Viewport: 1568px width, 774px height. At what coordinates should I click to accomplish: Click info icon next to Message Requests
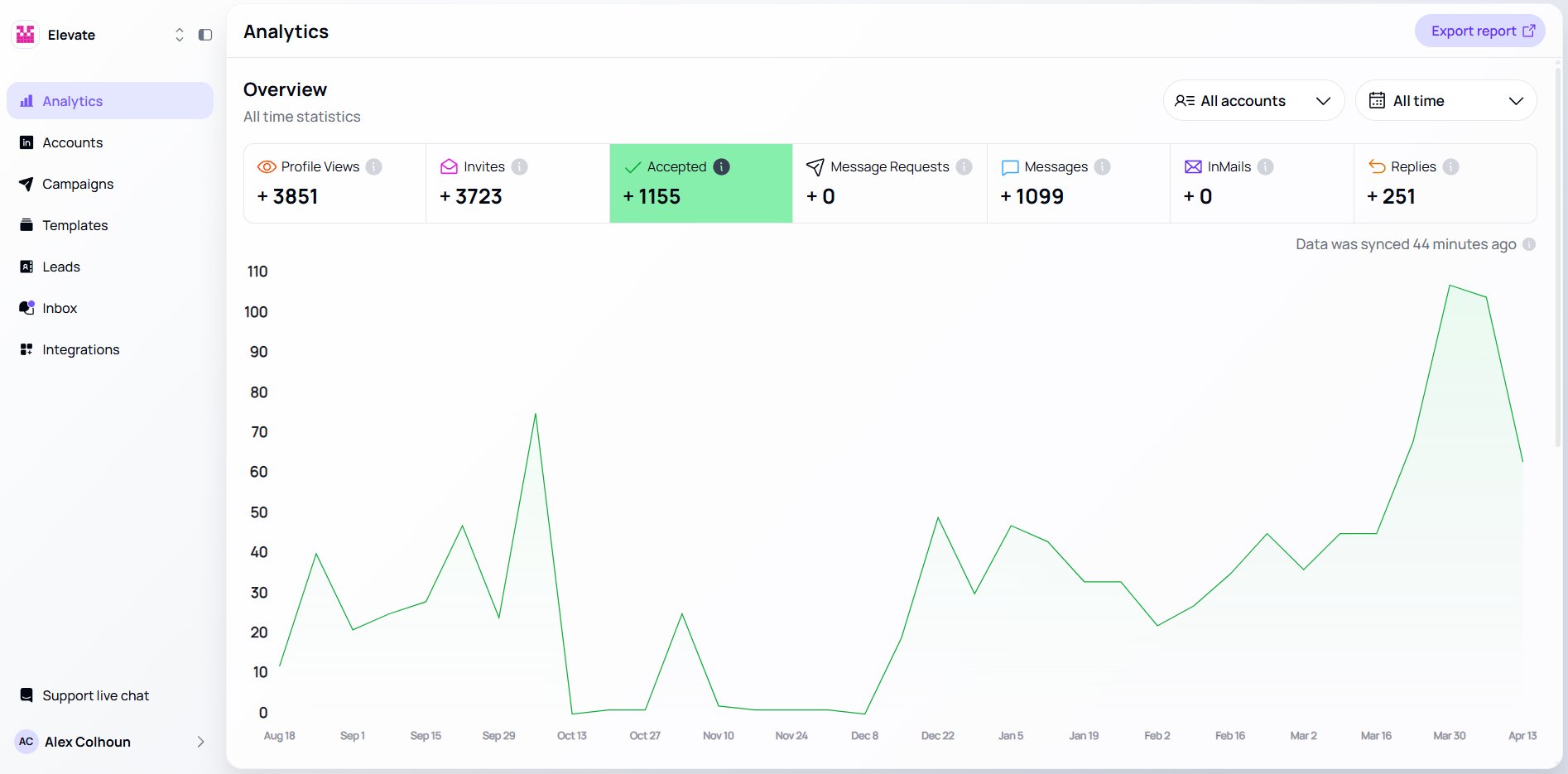tap(964, 166)
